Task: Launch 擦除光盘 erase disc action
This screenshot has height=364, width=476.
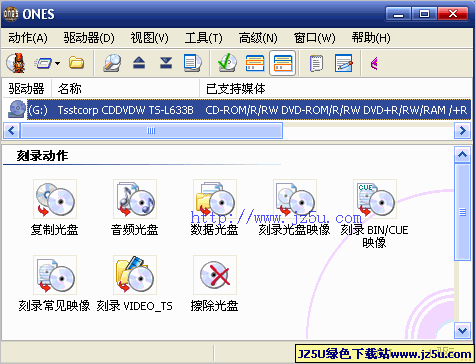Action: click(215, 284)
